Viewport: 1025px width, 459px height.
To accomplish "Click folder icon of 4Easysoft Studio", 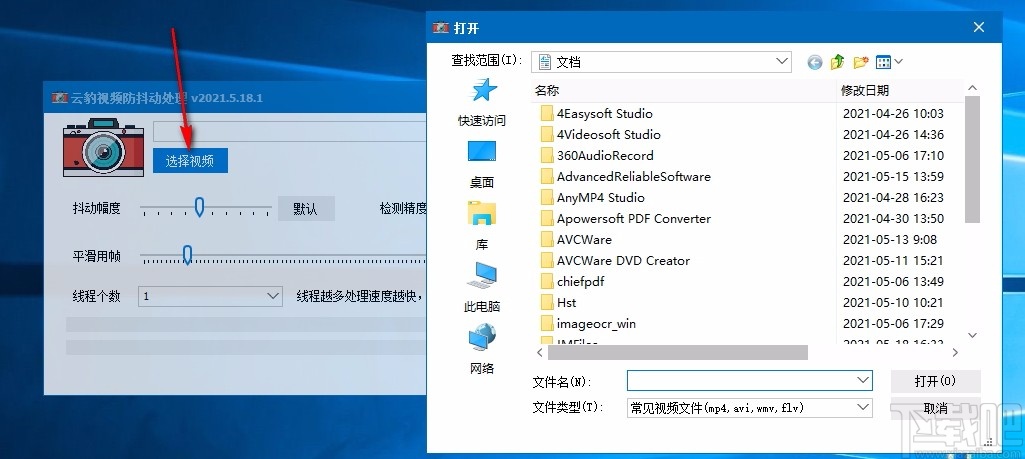I will (x=546, y=114).
